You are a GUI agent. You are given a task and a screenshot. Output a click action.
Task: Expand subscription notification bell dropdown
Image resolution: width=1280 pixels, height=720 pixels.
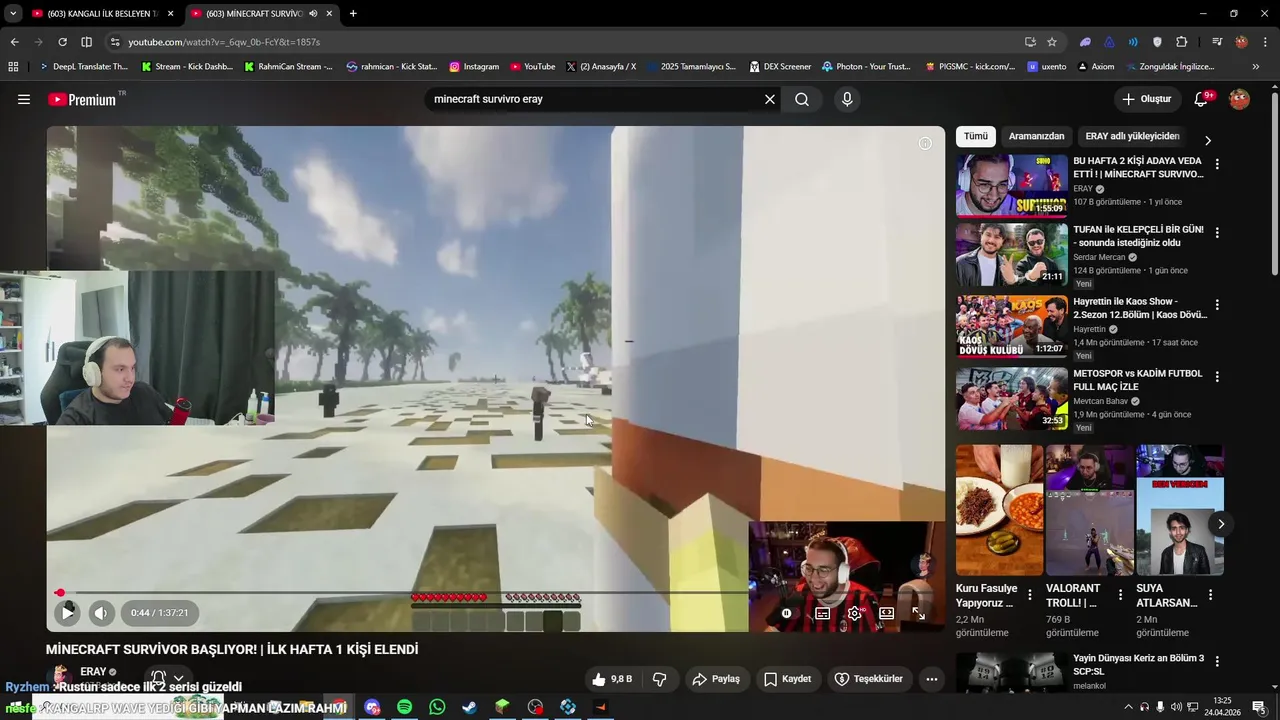click(167, 679)
